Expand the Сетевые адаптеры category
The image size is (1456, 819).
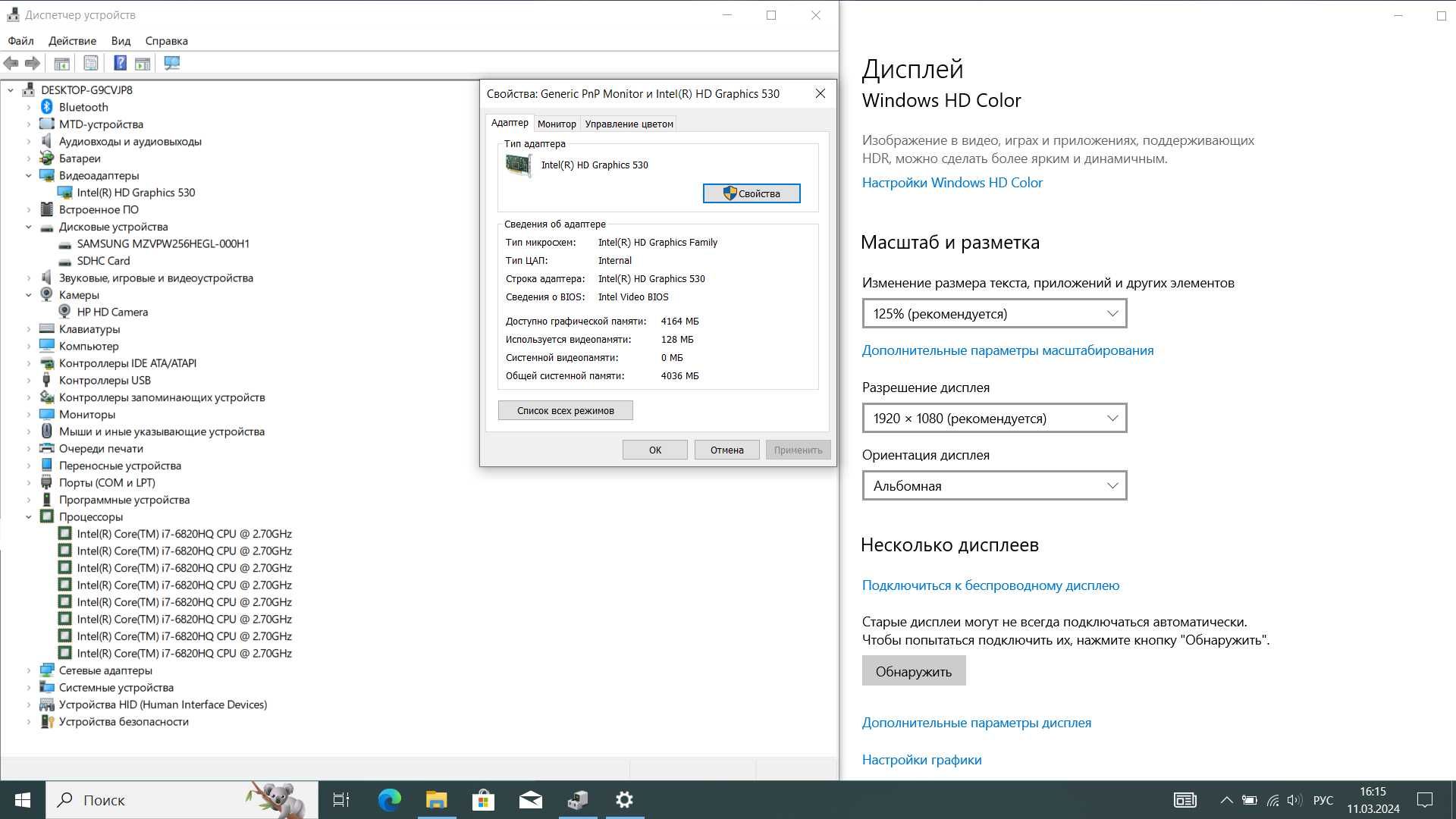click(x=29, y=670)
